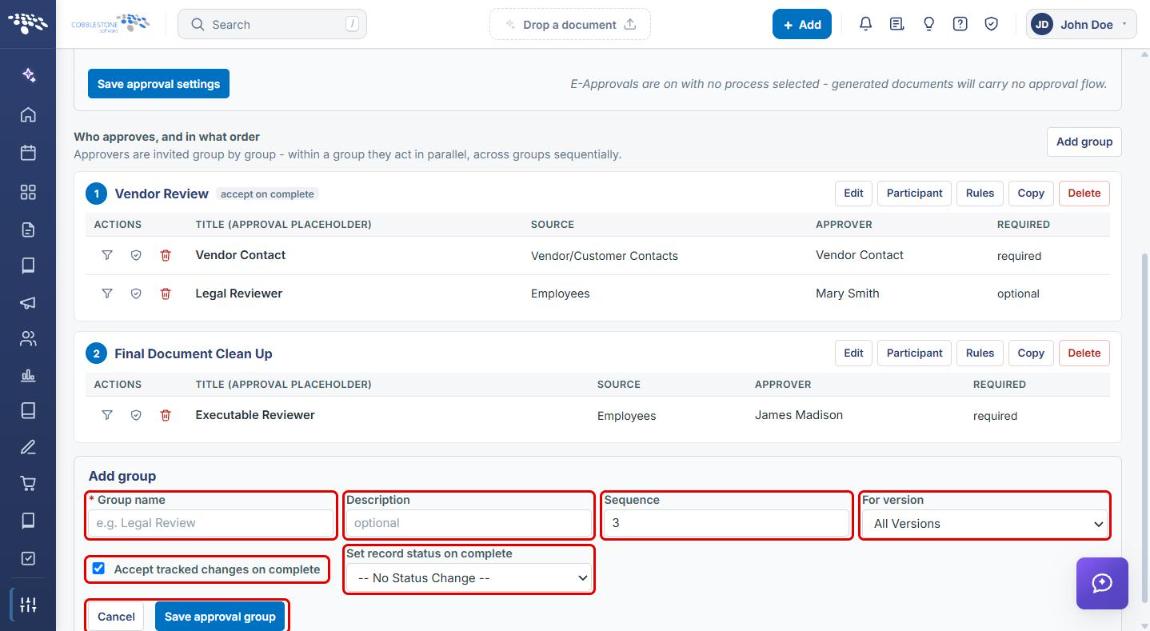The height and width of the screenshot is (631, 1150).
Task: Click the Add group button
Action: (x=1084, y=142)
